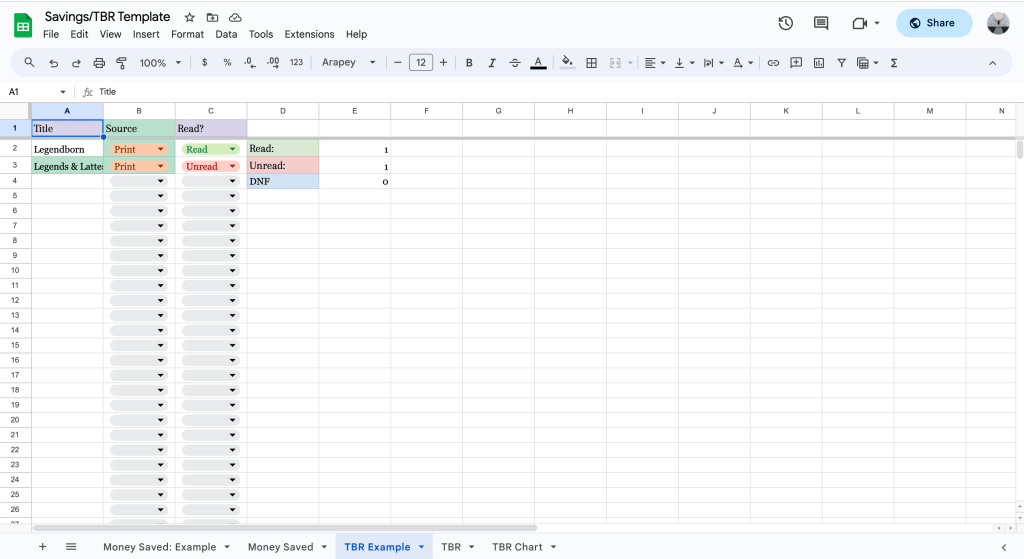
Task: Select the Paint format tool
Action: (122, 63)
